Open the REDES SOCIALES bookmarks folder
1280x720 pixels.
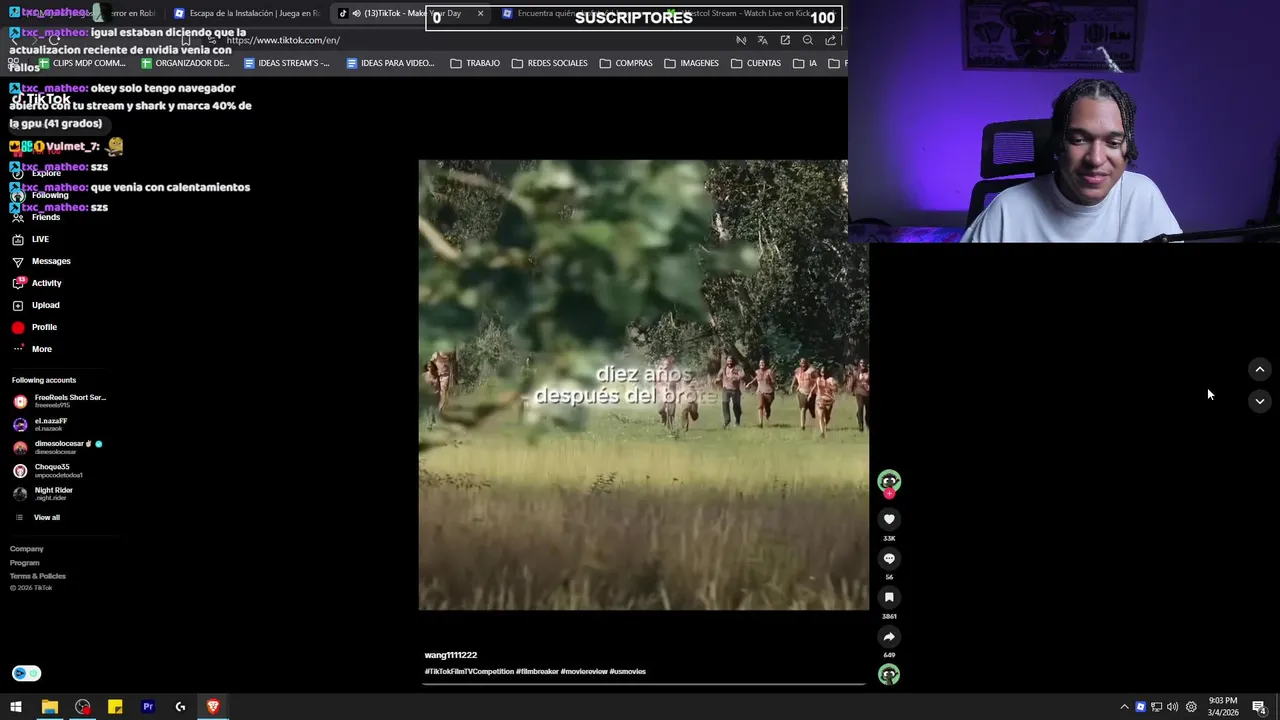point(550,63)
